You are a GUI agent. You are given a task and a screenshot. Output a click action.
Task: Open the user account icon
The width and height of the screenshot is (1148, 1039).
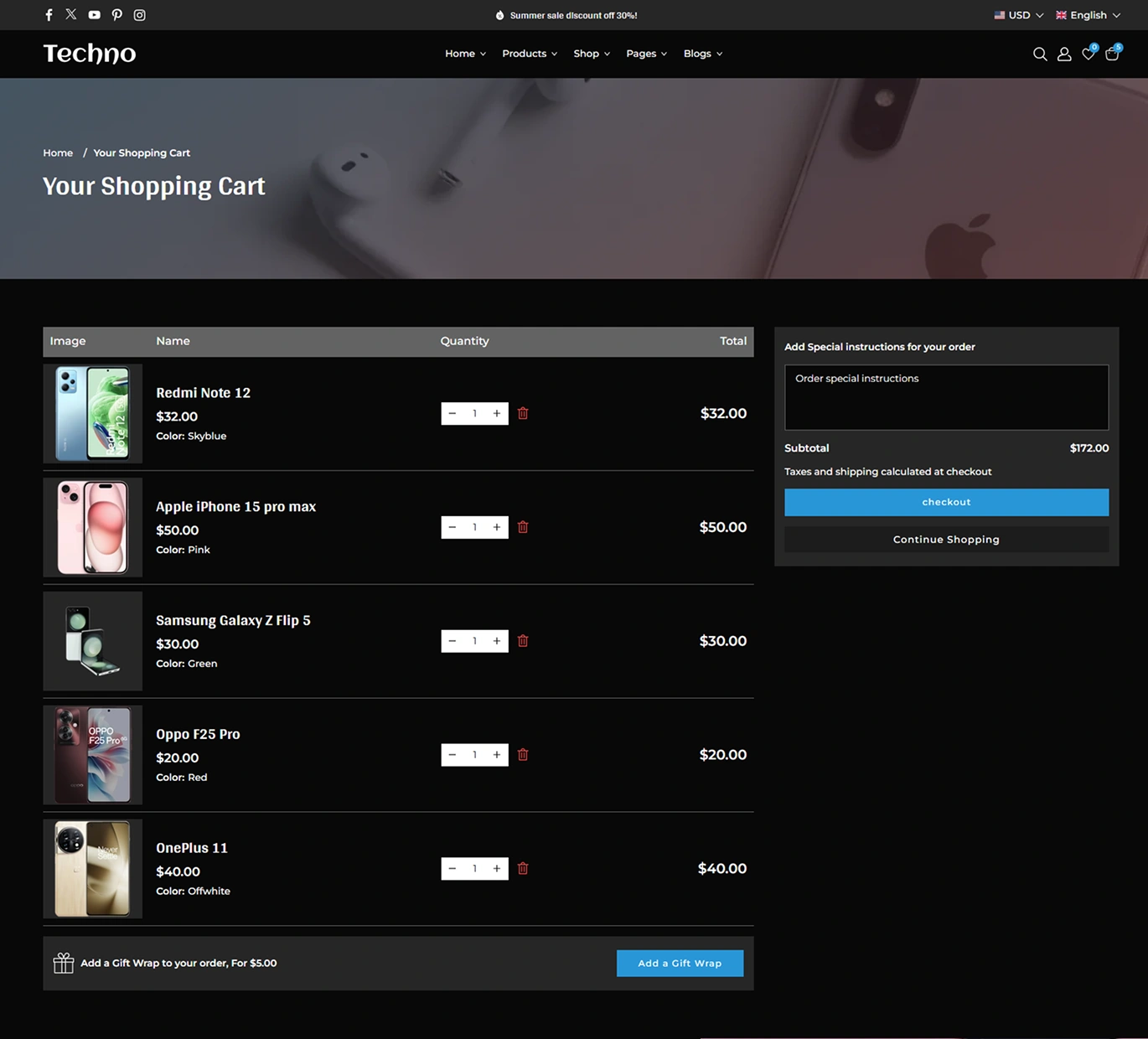1064,54
